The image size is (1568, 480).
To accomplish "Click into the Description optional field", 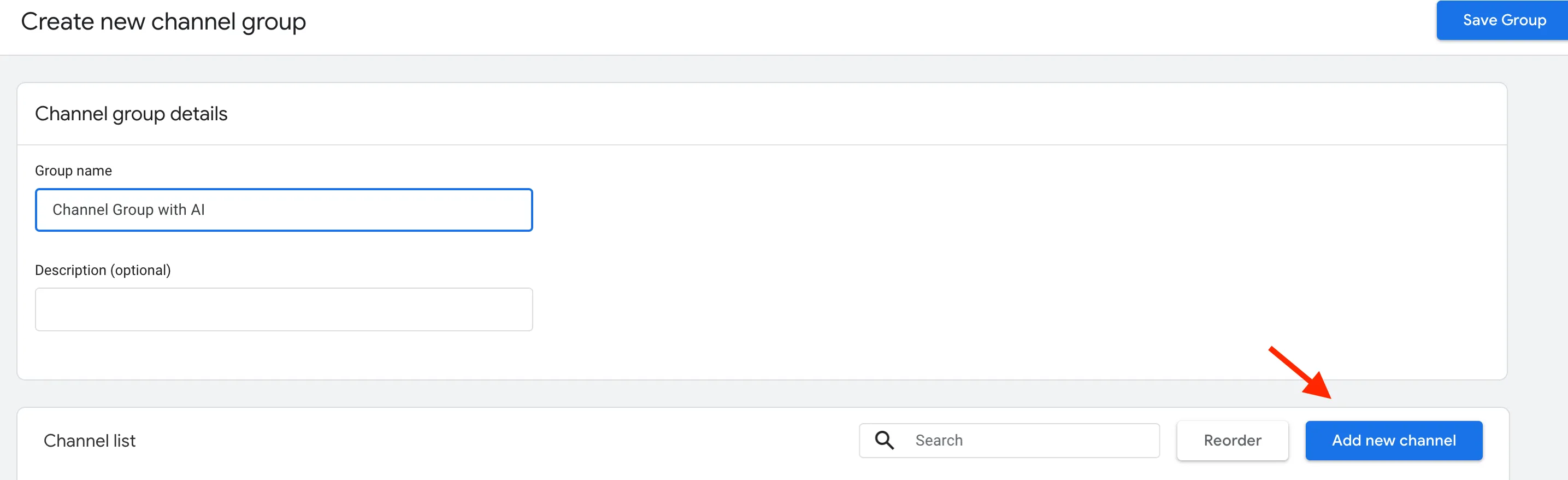I will (x=284, y=309).
